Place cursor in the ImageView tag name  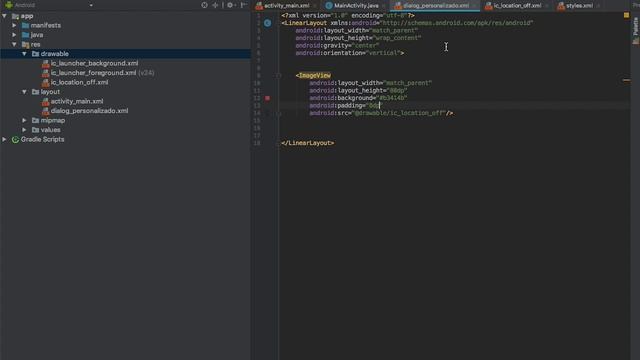point(315,76)
